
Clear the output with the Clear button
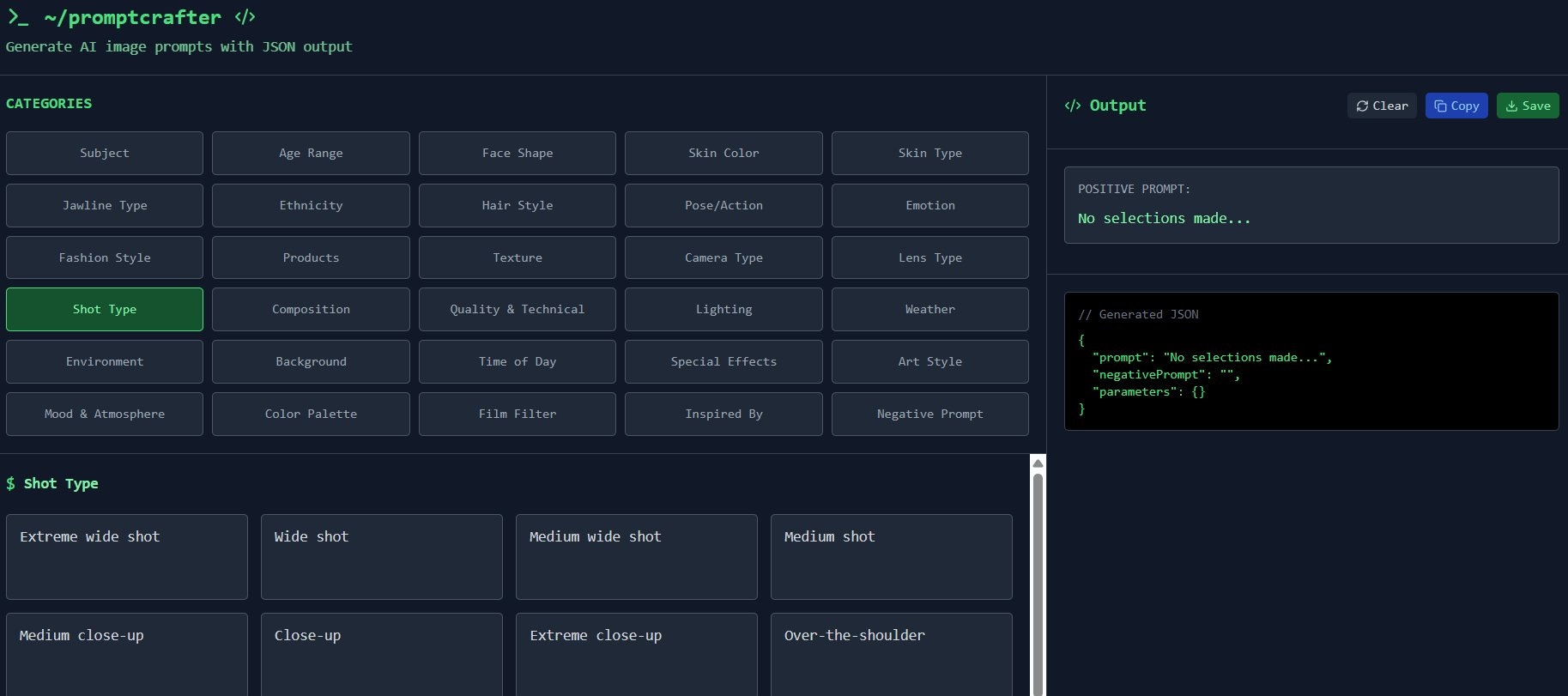tap(1382, 106)
